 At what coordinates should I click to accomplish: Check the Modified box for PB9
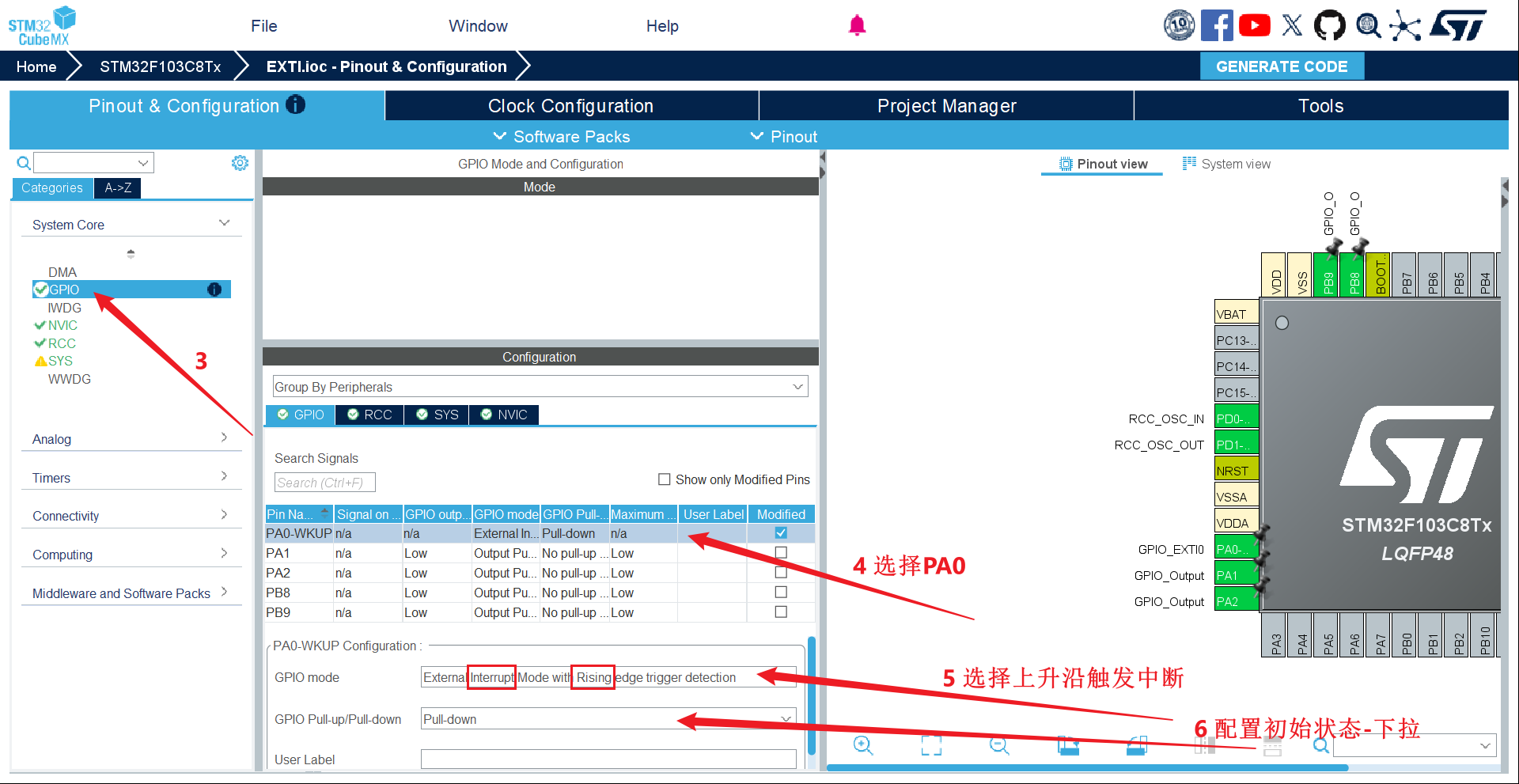[781, 612]
